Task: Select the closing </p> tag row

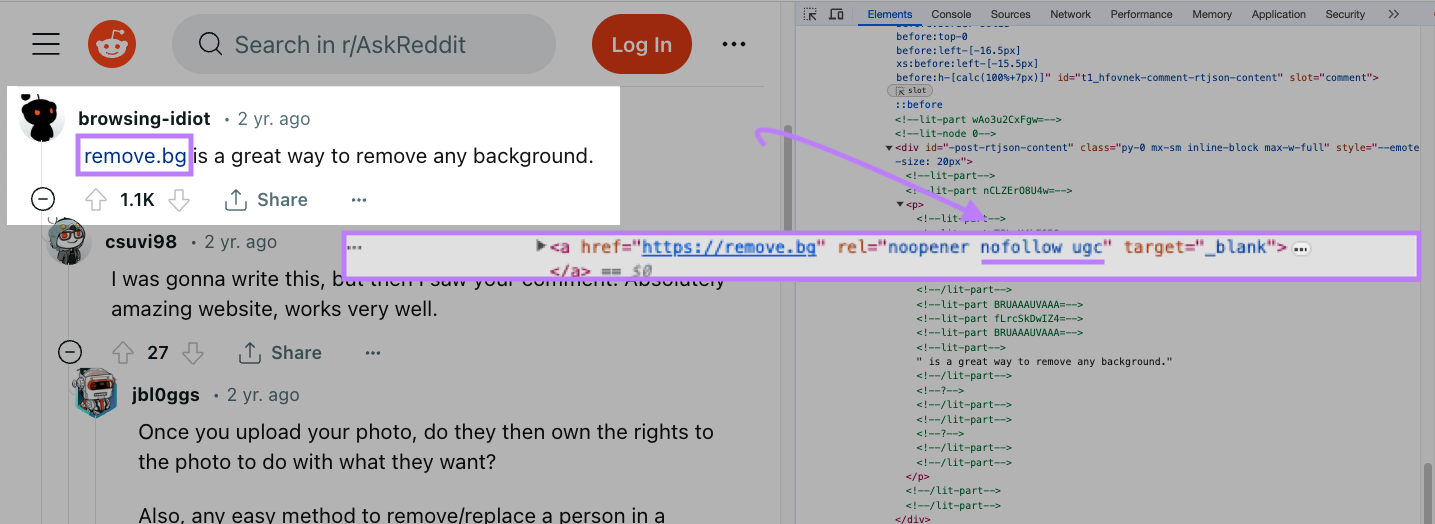Action: coord(917,477)
